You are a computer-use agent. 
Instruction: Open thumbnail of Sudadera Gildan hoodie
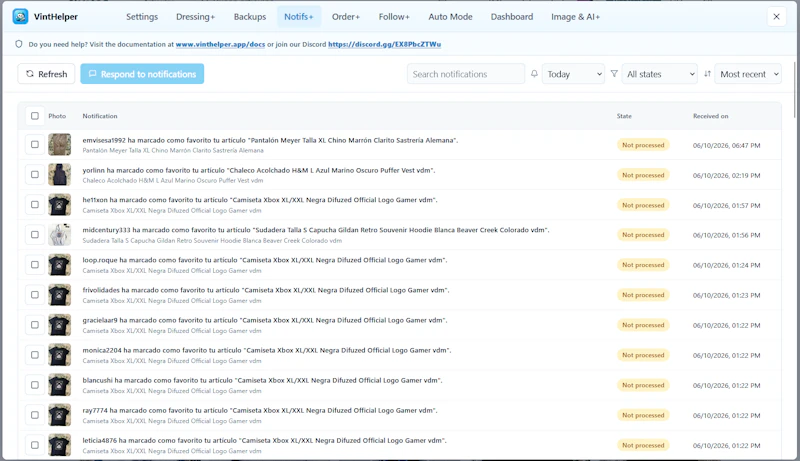60,235
